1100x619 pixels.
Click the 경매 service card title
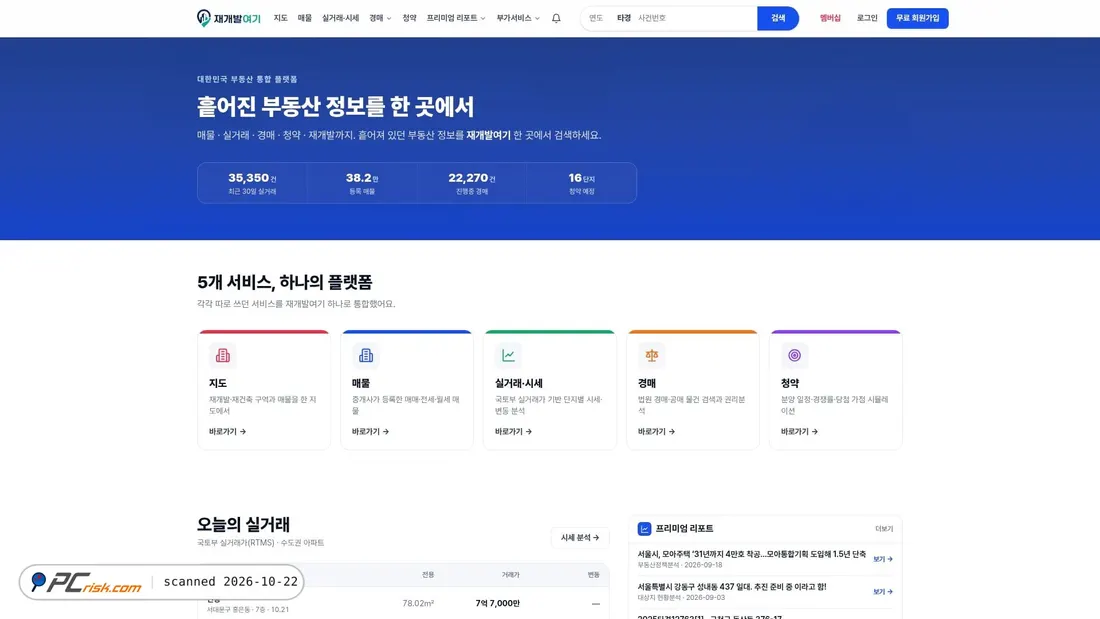(x=647, y=383)
